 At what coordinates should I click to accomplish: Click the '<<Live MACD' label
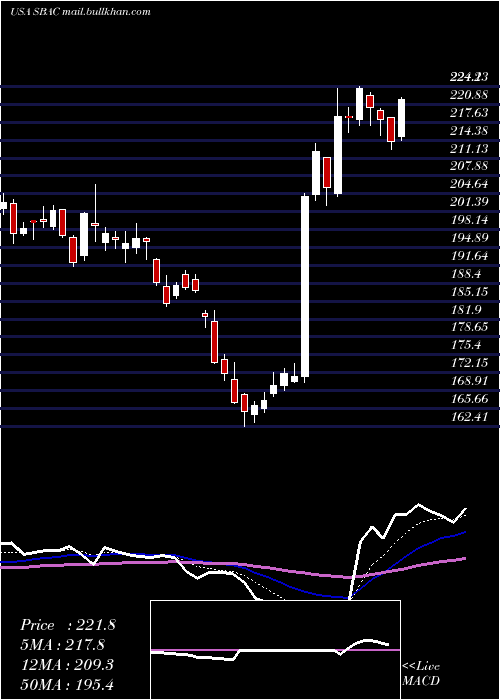pos(421,673)
